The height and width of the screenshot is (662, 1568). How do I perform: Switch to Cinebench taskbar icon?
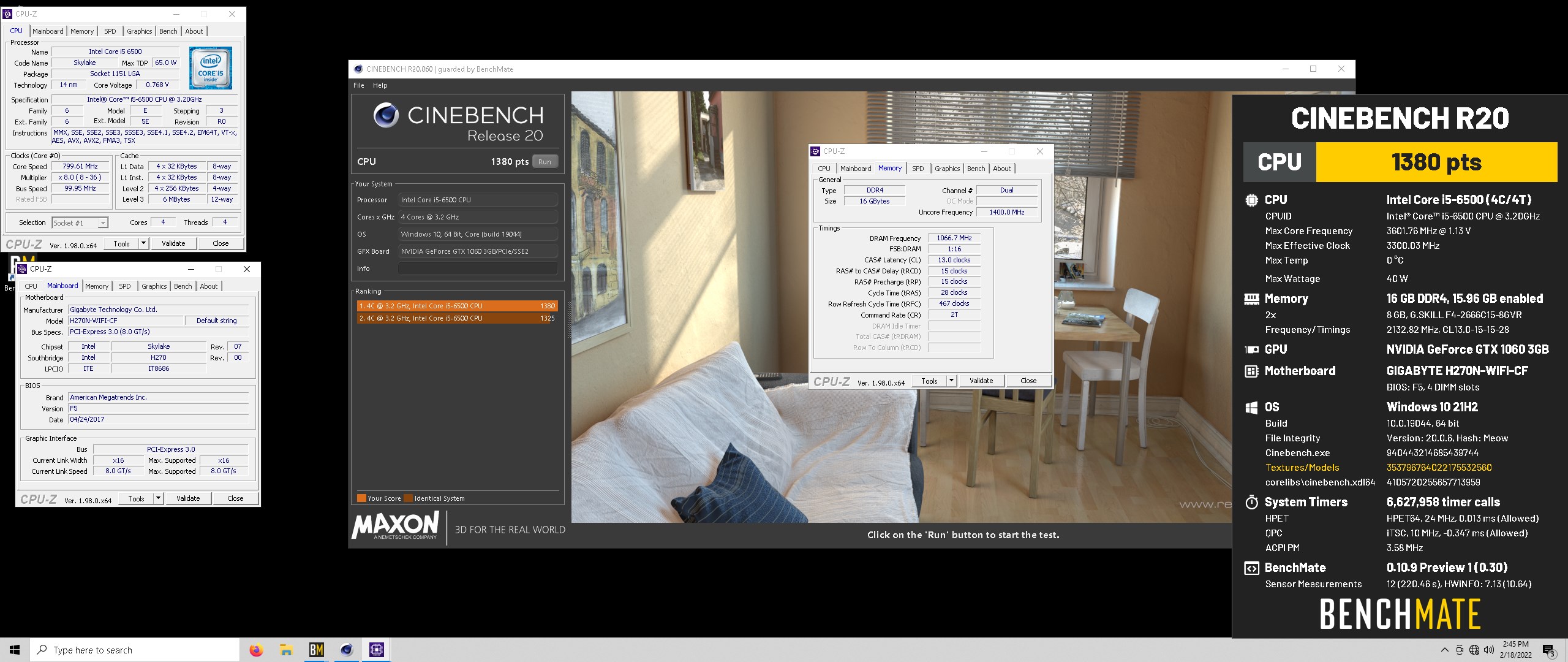click(x=347, y=650)
